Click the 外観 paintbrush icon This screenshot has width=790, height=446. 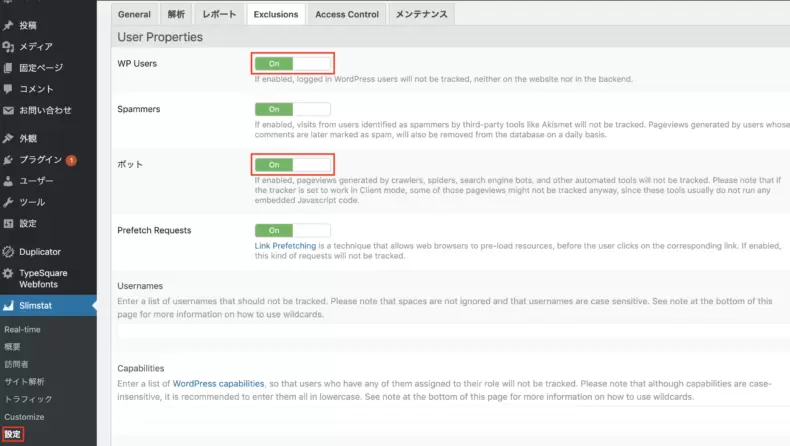pos(8,139)
